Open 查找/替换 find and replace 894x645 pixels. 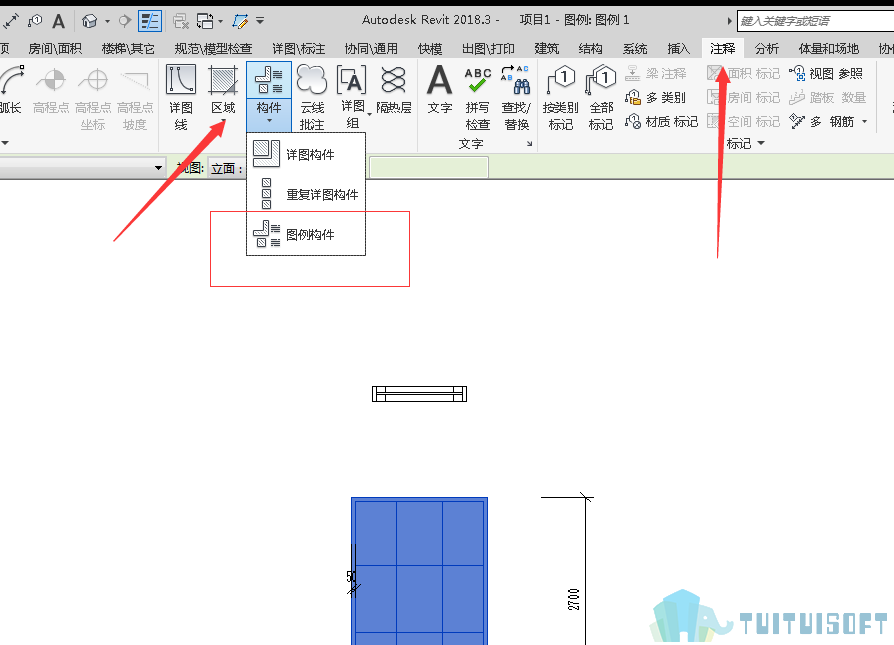pos(516,97)
